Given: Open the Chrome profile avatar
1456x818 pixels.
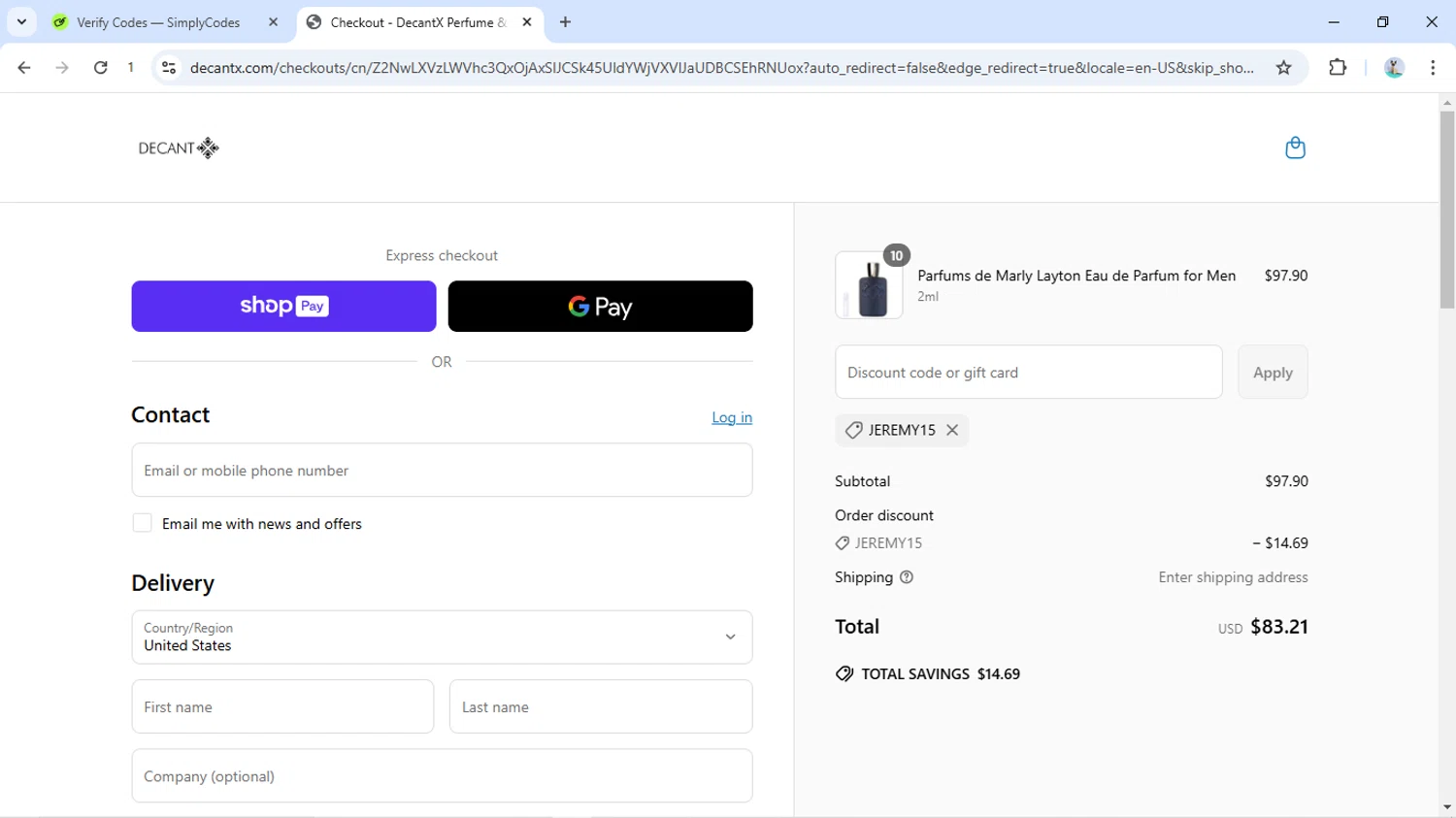Looking at the screenshot, I should click(1394, 68).
